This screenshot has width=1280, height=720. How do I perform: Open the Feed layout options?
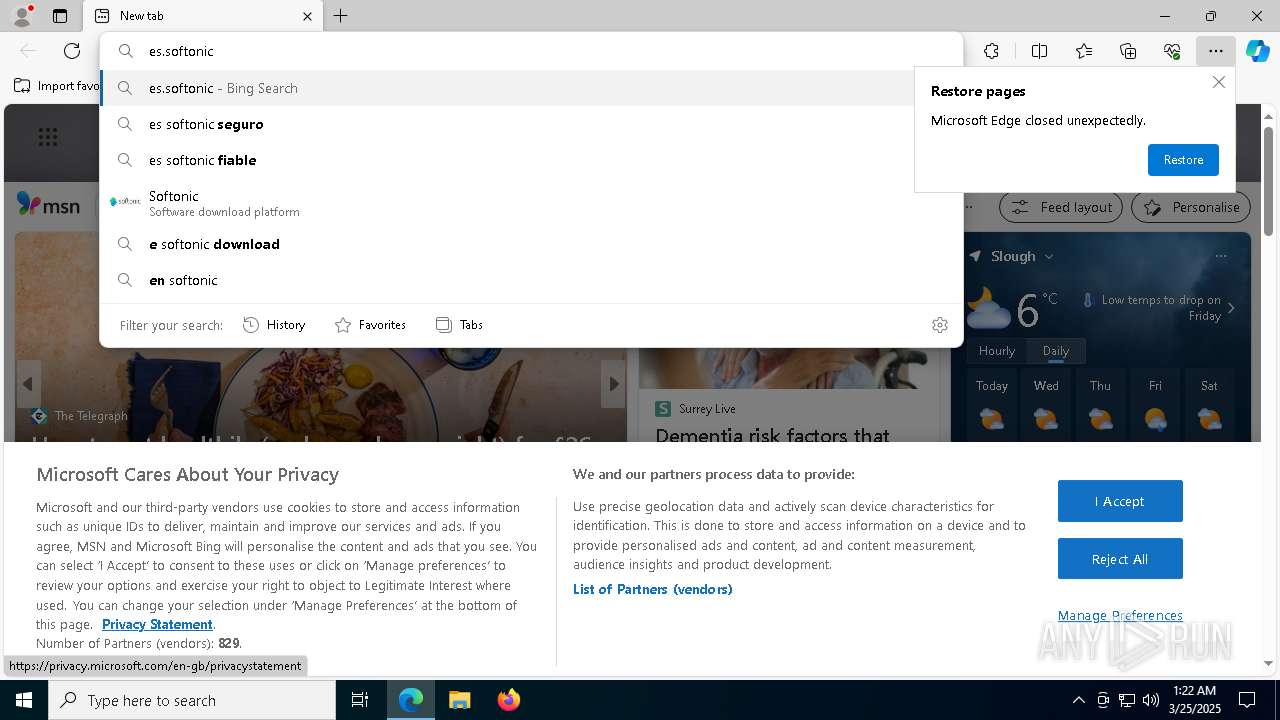point(1061,207)
